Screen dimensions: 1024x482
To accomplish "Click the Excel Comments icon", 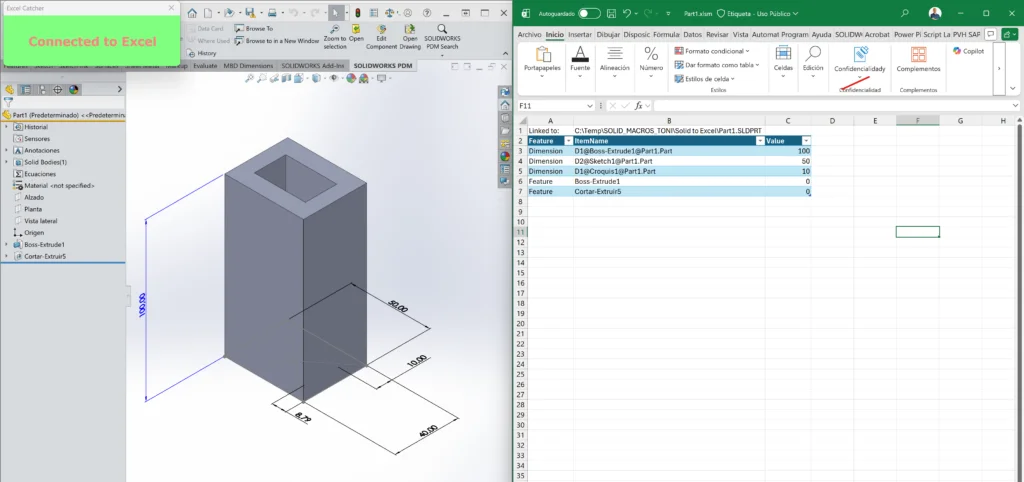I will click(x=991, y=34).
